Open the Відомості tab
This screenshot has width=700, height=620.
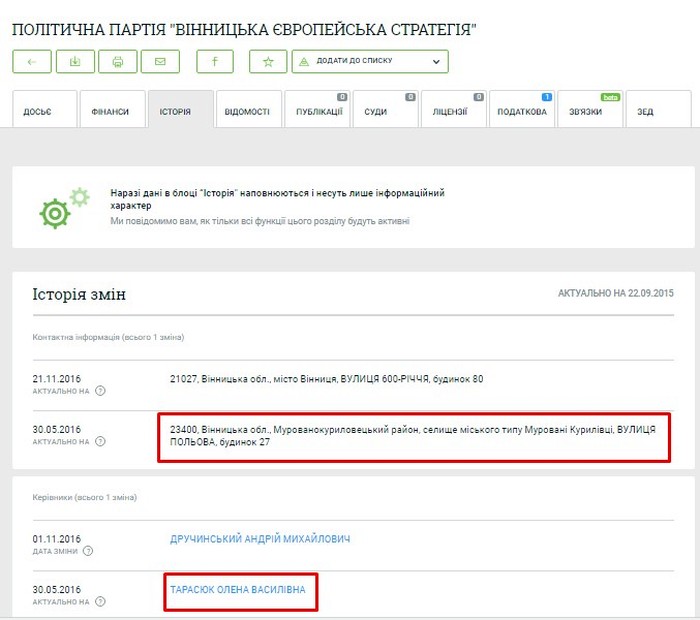[249, 109]
